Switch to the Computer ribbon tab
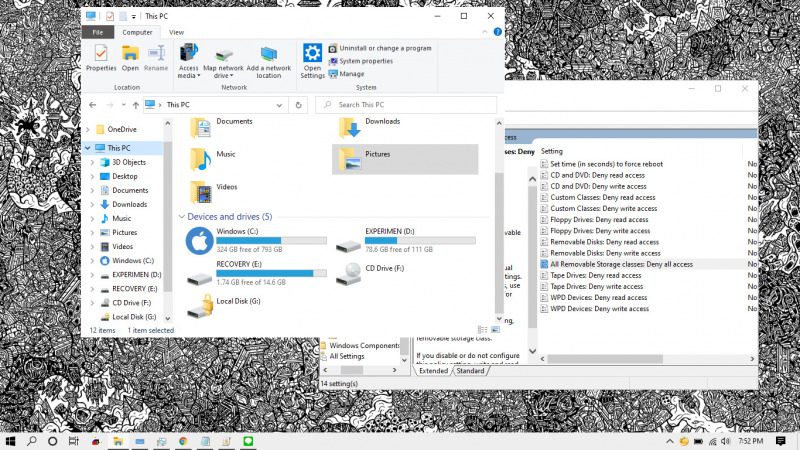This screenshot has height=450, width=800. coord(137,32)
